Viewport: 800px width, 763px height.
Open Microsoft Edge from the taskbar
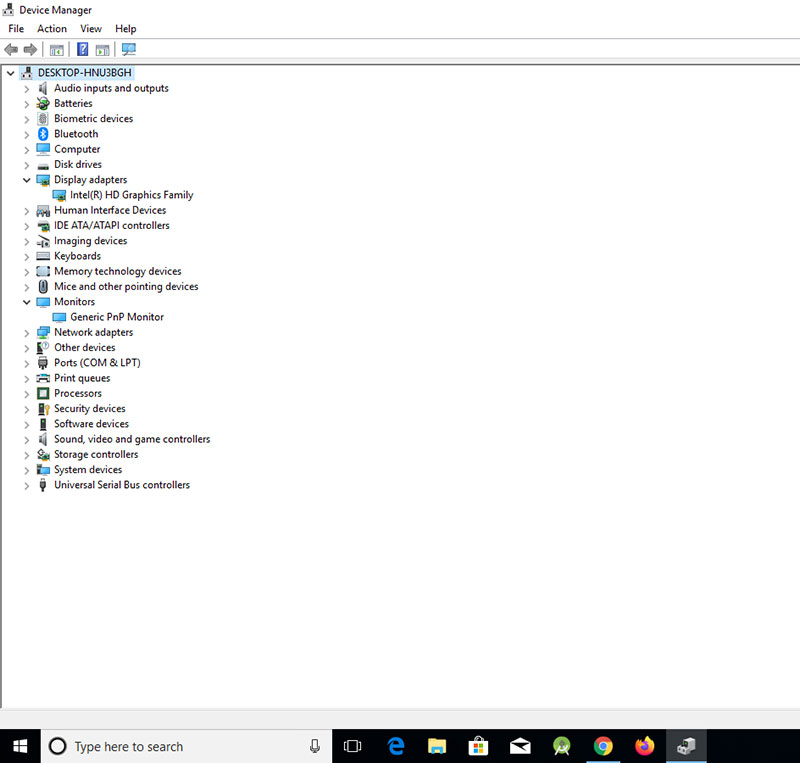396,746
